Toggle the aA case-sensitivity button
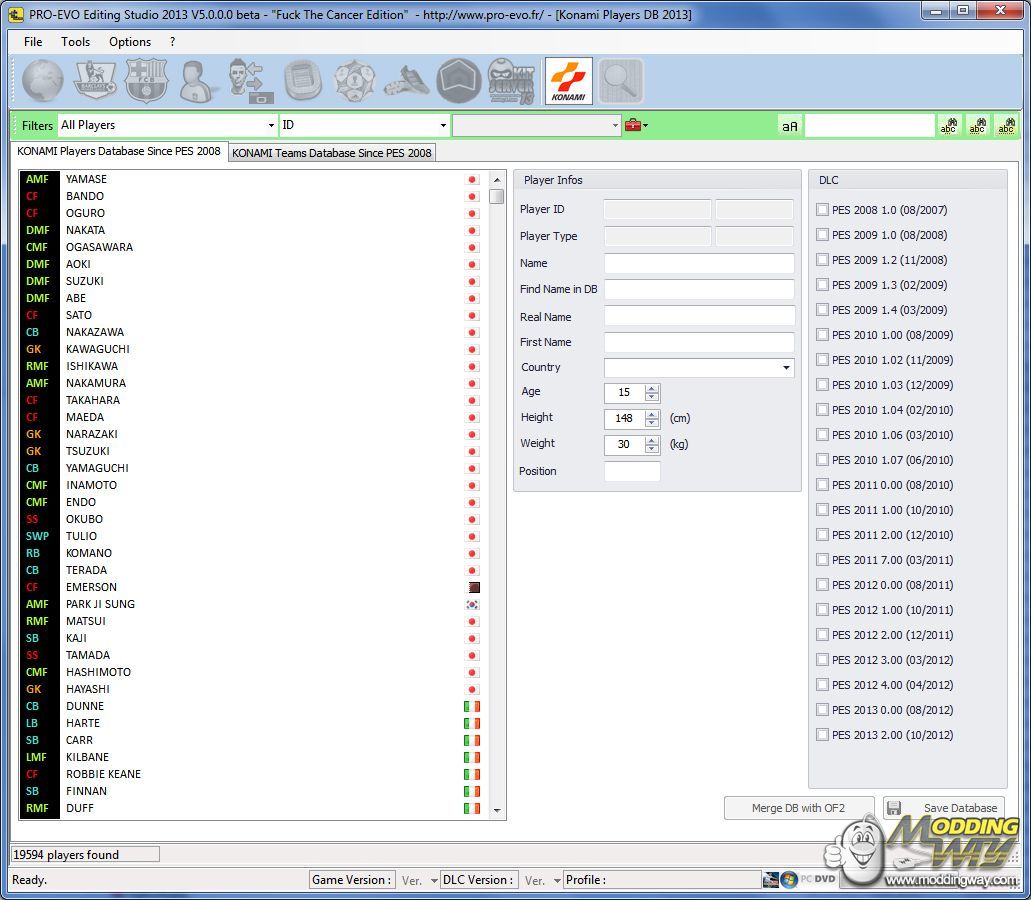 point(790,126)
